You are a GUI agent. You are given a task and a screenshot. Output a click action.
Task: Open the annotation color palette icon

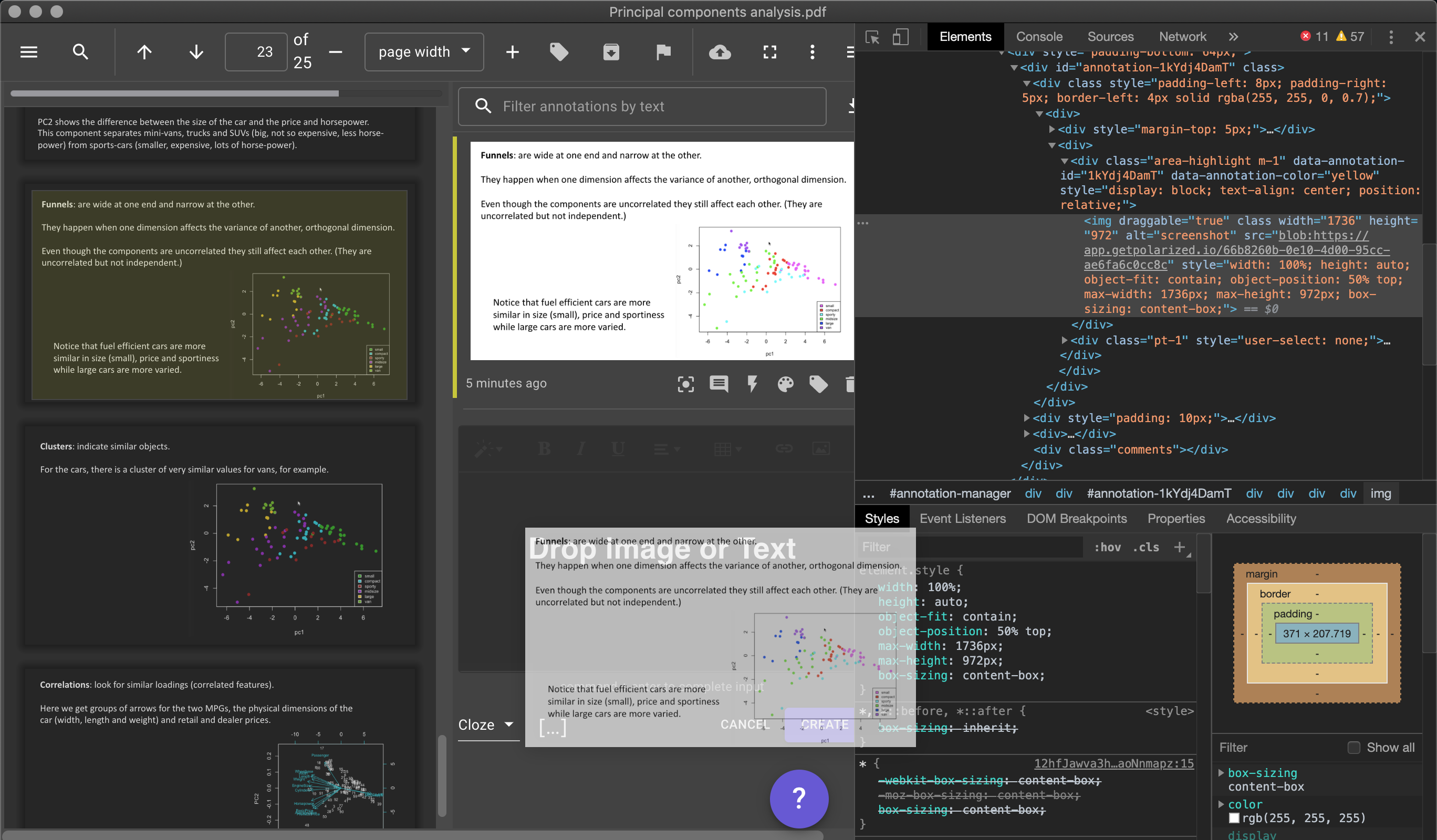pos(785,384)
